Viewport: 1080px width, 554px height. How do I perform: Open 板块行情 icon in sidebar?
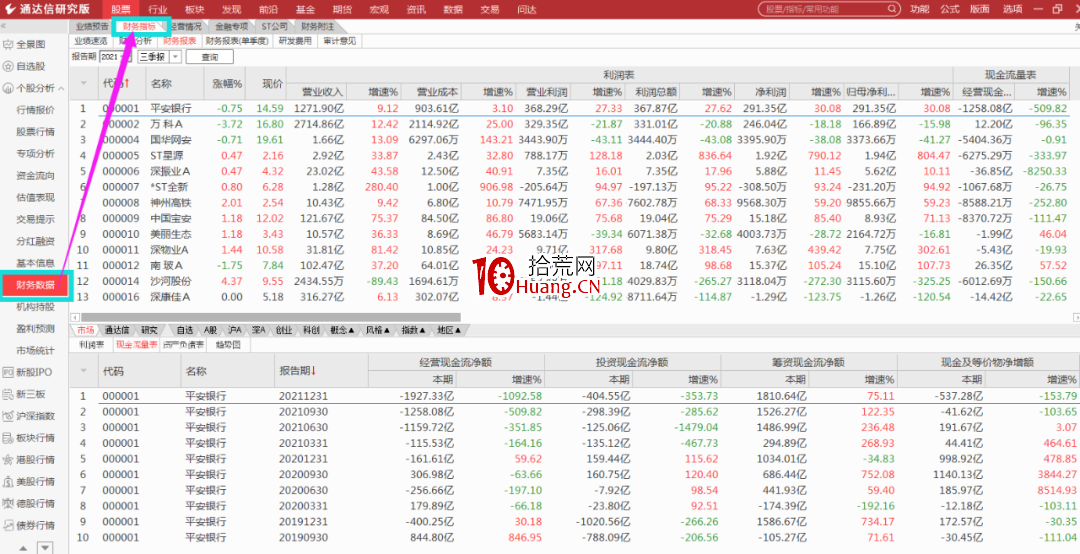coord(8,438)
